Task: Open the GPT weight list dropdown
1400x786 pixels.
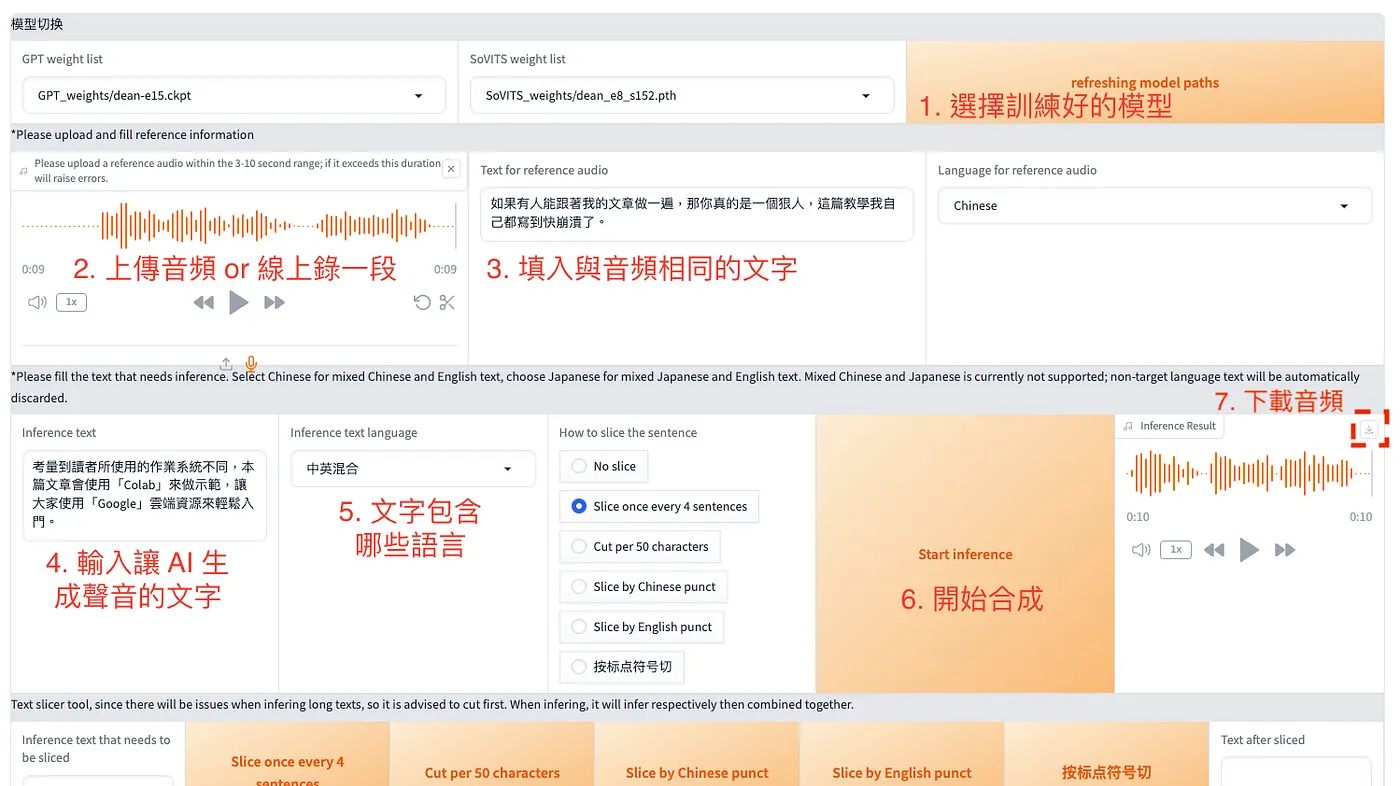Action: pos(234,96)
